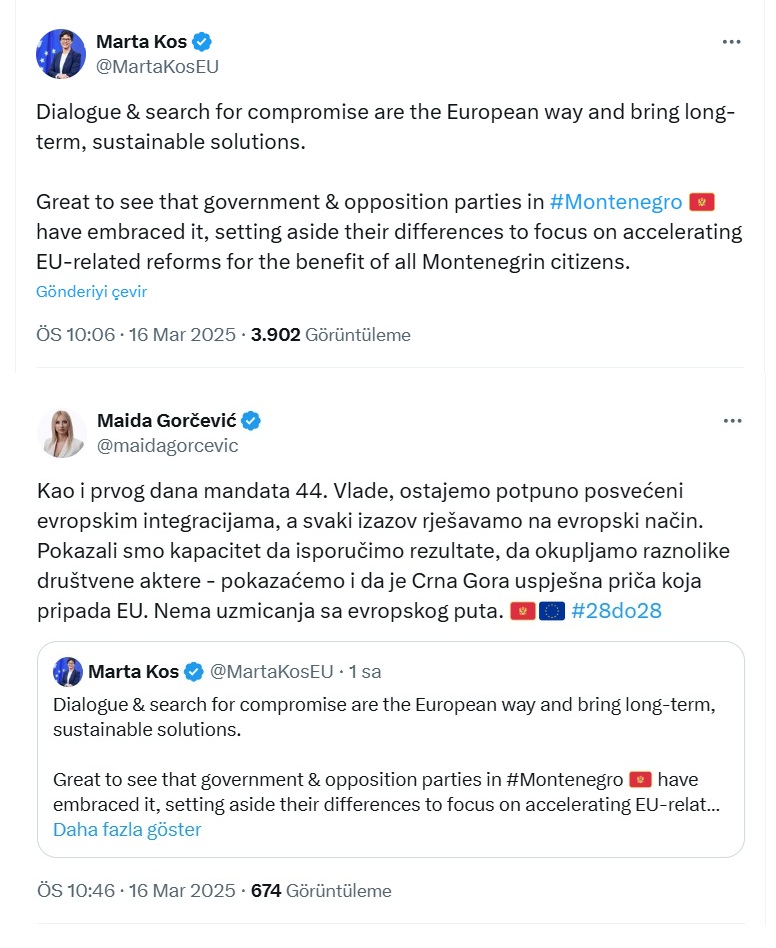This screenshot has width=776, height=948.
Task: Click Maida Gorčević verified badge
Action: (251, 420)
